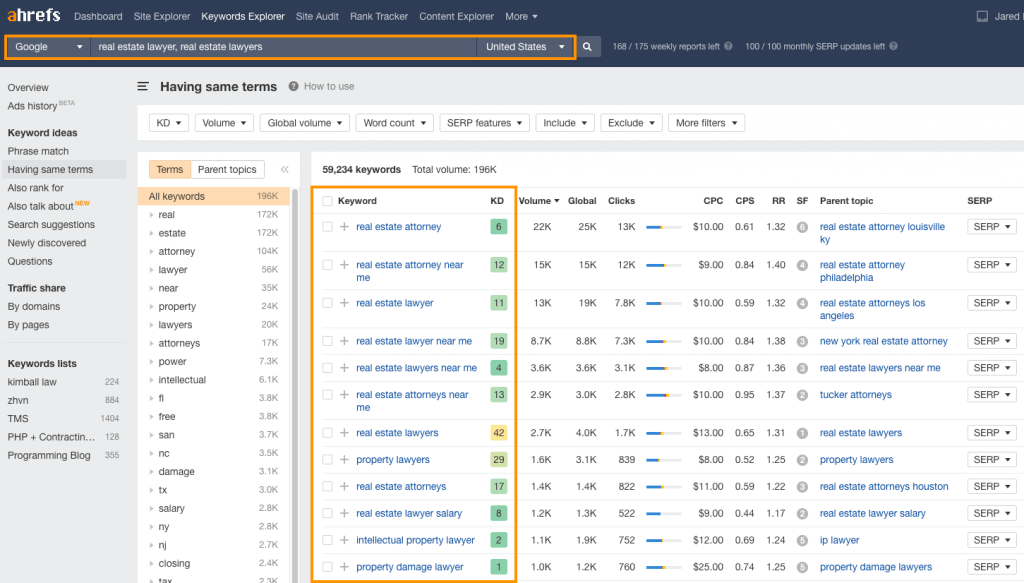Add 'real estate lawyers' with plus icon

(344, 433)
